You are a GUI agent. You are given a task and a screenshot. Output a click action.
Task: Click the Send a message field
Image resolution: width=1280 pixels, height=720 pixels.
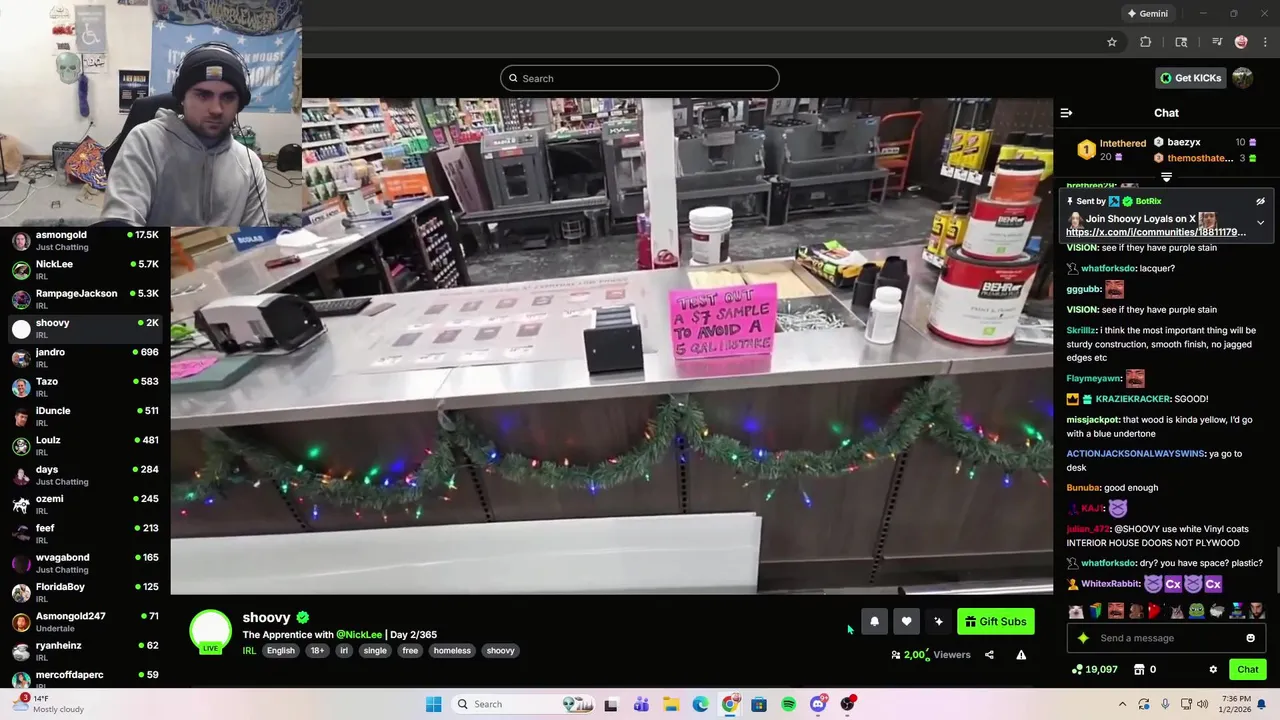point(1166,638)
